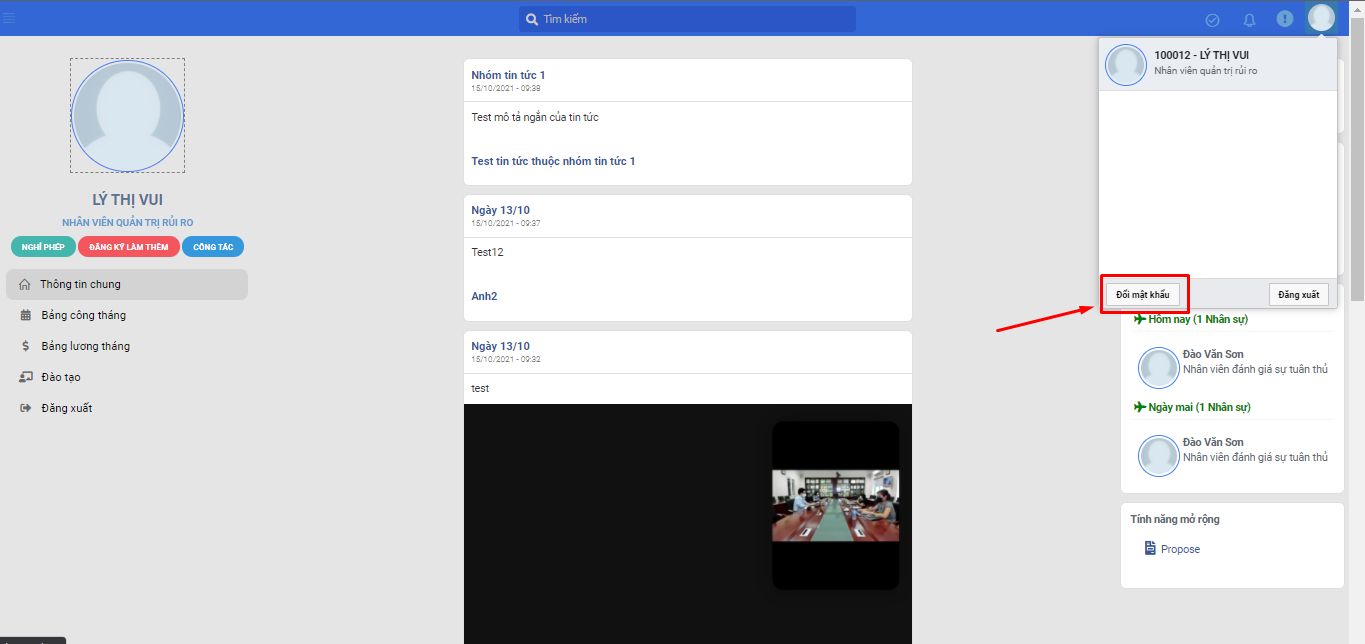Choose Đăng xuất in the left sidebar
Image resolution: width=1365 pixels, height=644 pixels.
coord(127,408)
